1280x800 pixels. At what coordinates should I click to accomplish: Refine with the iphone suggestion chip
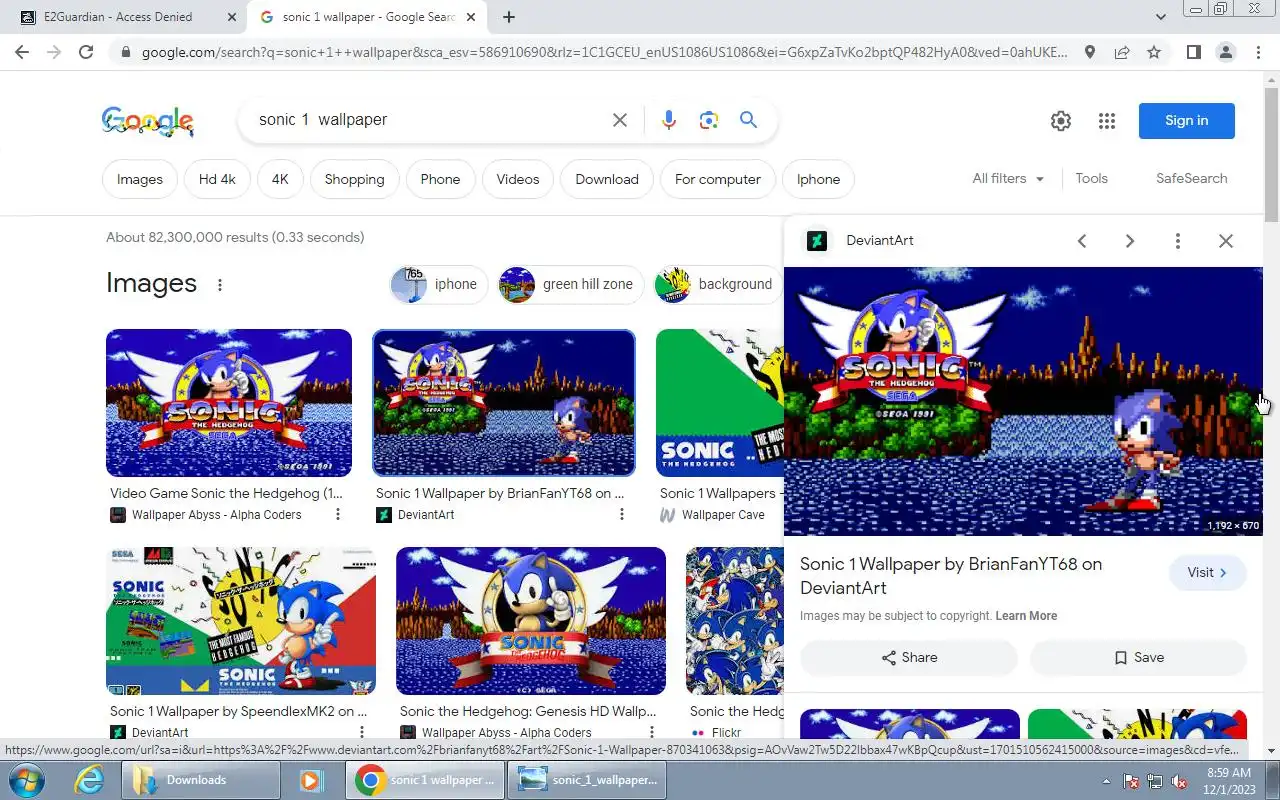[439, 284]
